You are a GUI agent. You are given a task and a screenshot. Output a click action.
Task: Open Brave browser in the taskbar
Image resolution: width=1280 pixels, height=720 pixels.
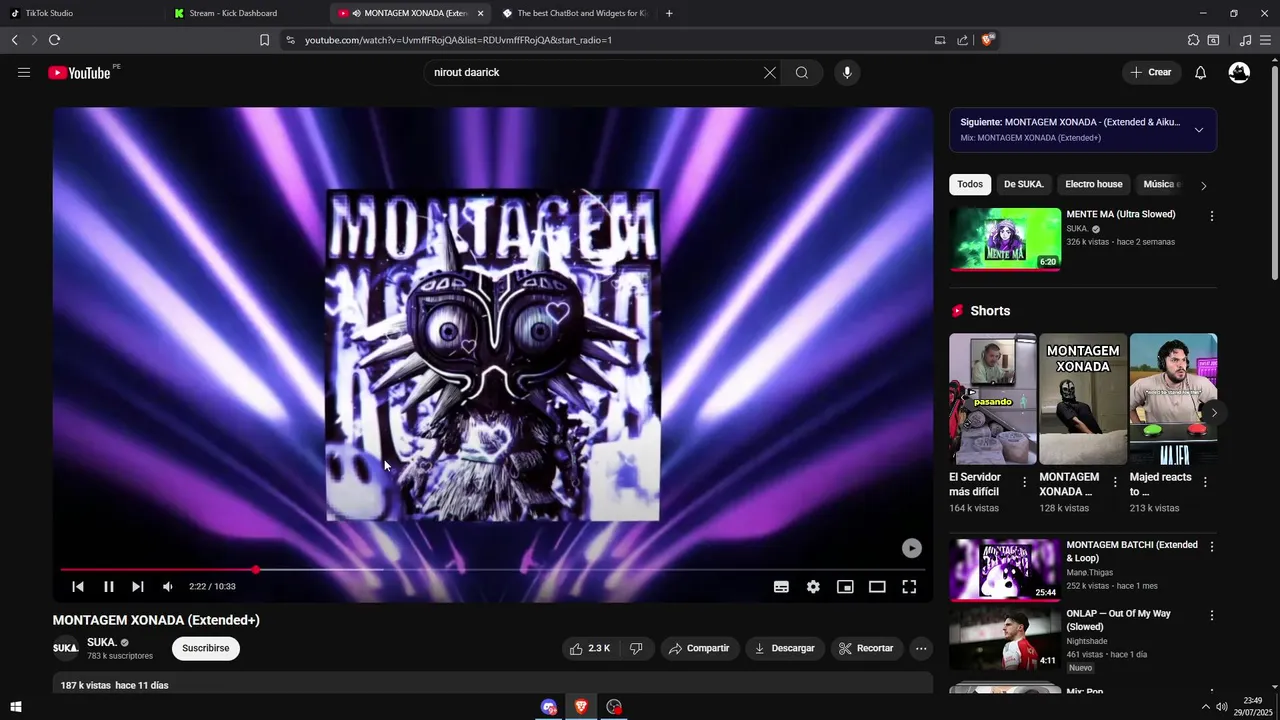[581, 707]
